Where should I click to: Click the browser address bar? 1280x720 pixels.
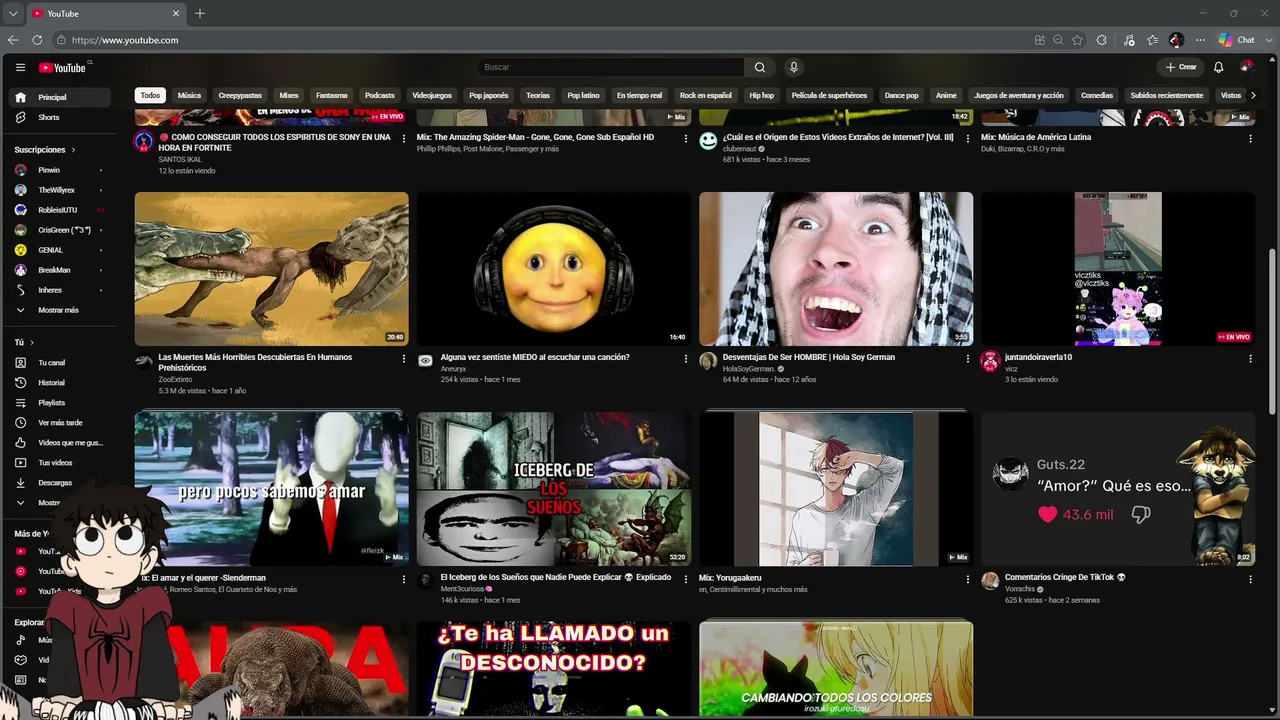click(540, 40)
